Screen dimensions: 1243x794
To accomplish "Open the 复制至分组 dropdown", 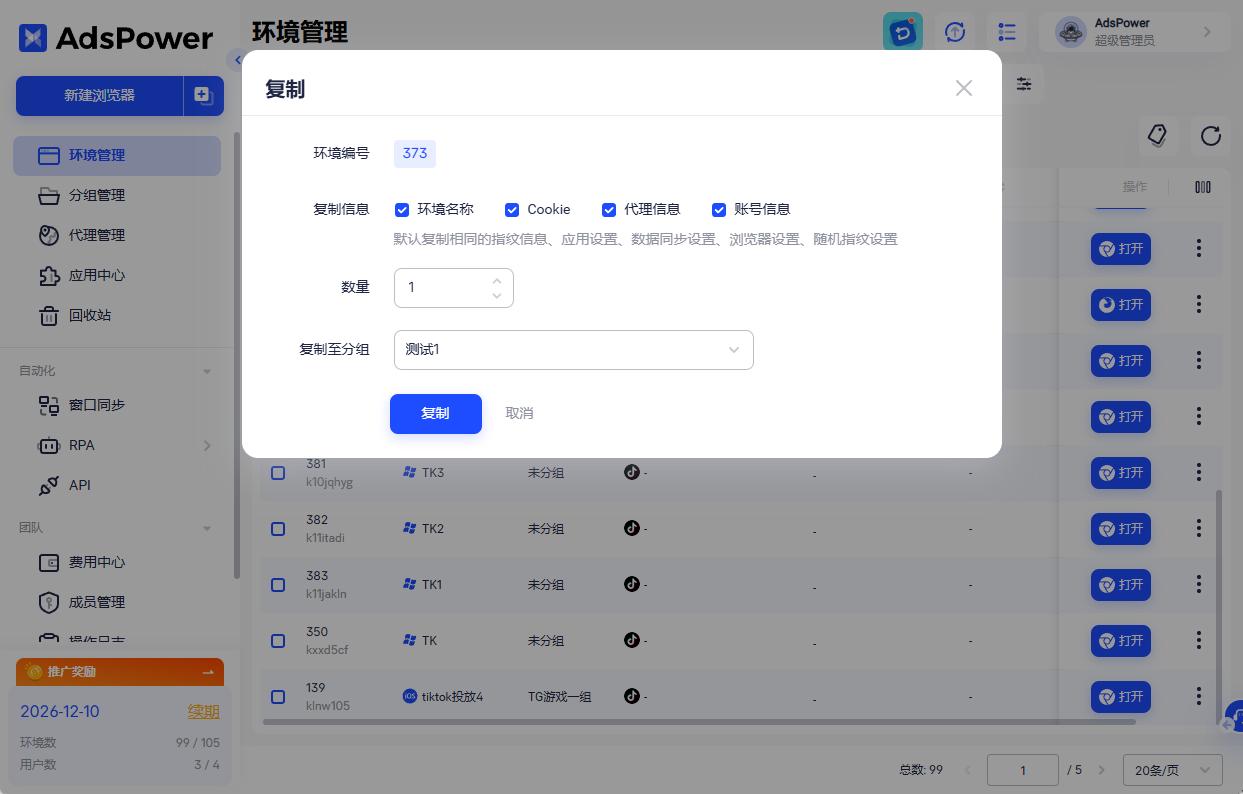I will coord(574,350).
